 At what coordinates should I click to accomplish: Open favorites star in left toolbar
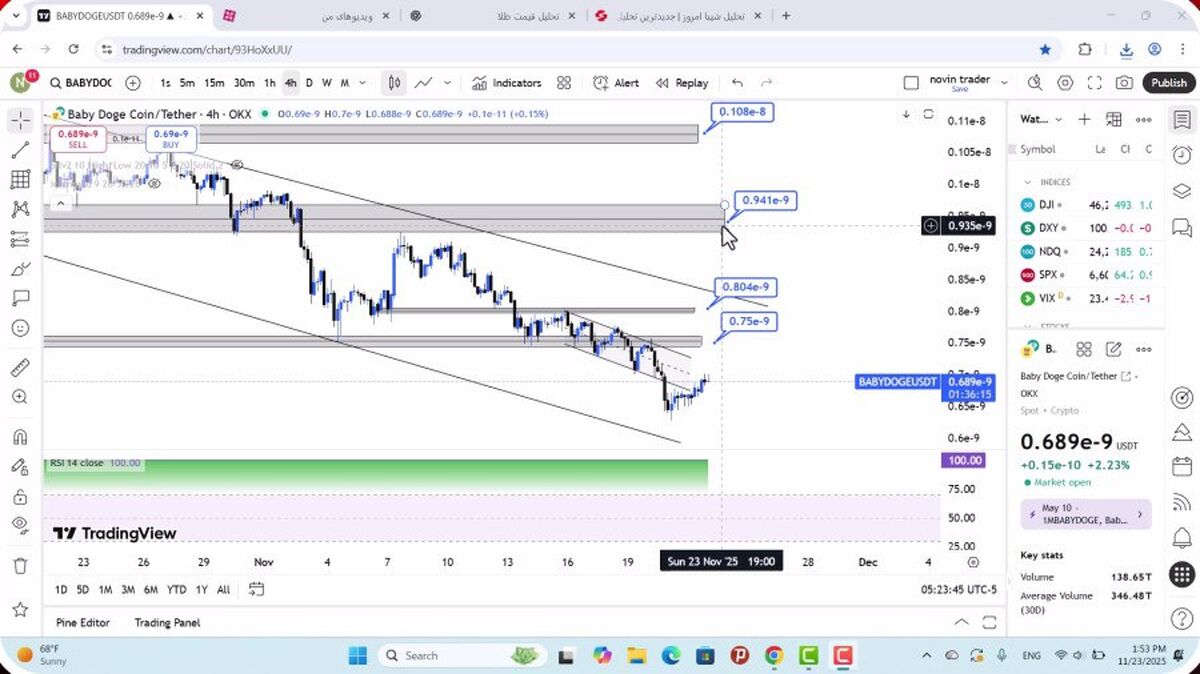[20, 609]
